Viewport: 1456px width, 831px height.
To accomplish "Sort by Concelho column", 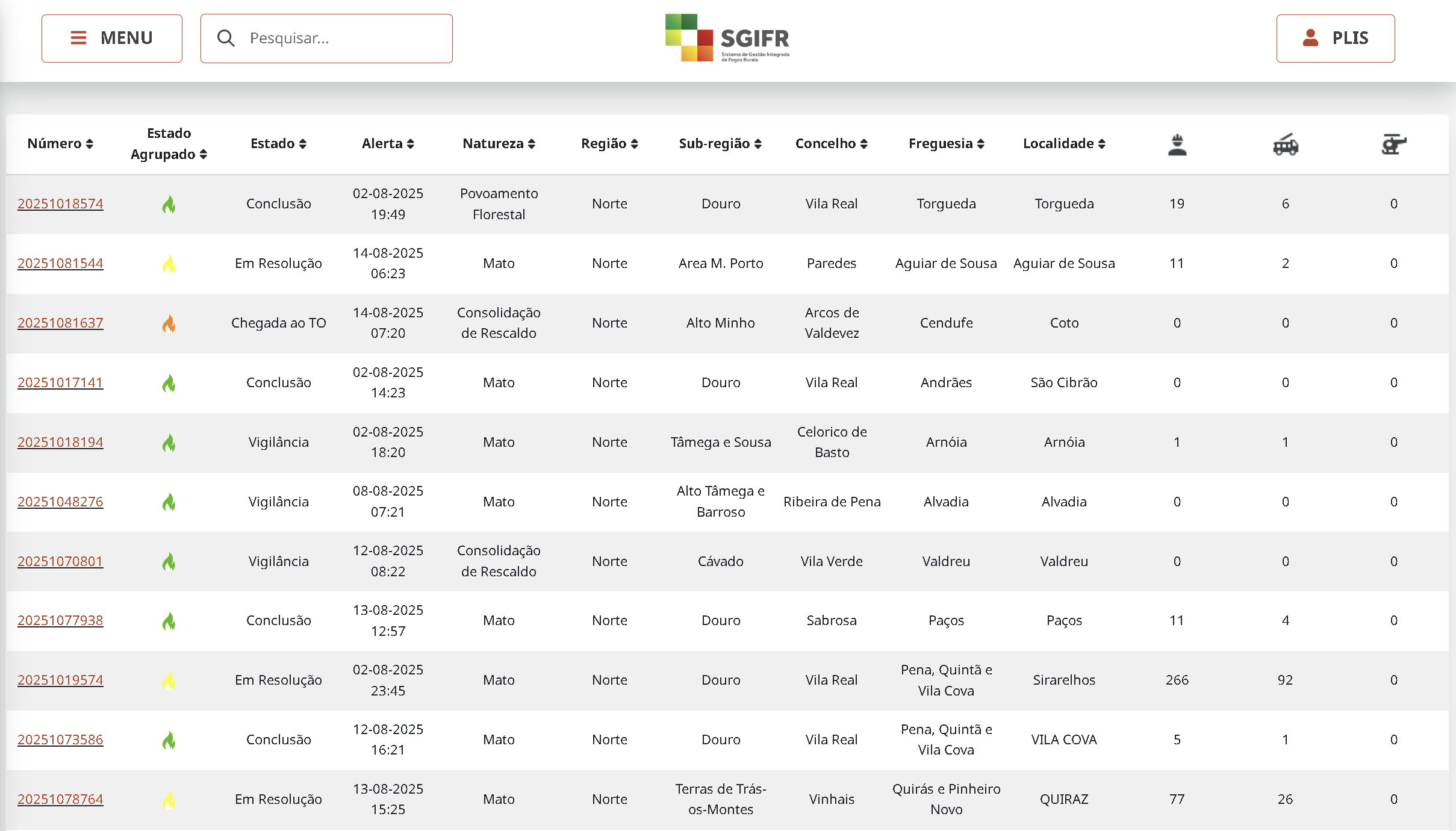I will click(832, 144).
